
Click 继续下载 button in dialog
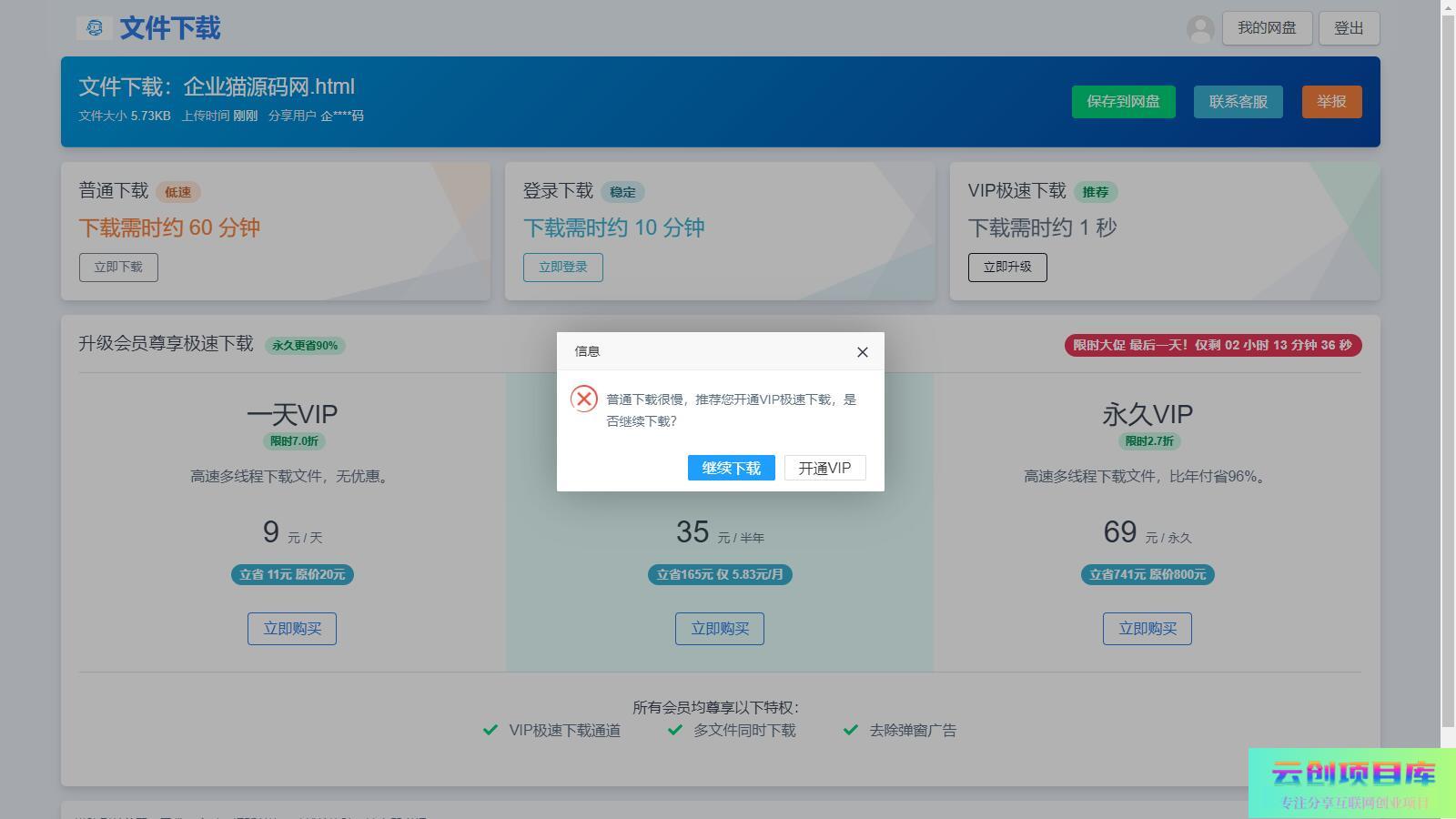(x=731, y=468)
